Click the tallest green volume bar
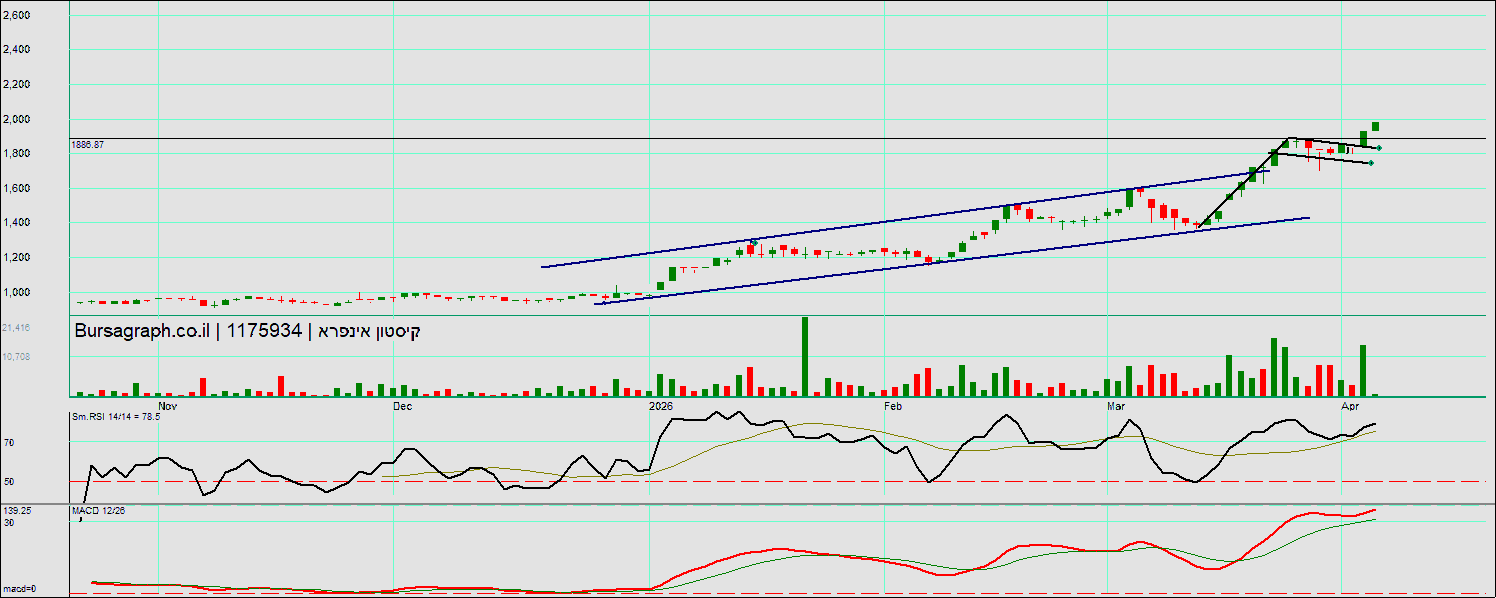 [805, 356]
